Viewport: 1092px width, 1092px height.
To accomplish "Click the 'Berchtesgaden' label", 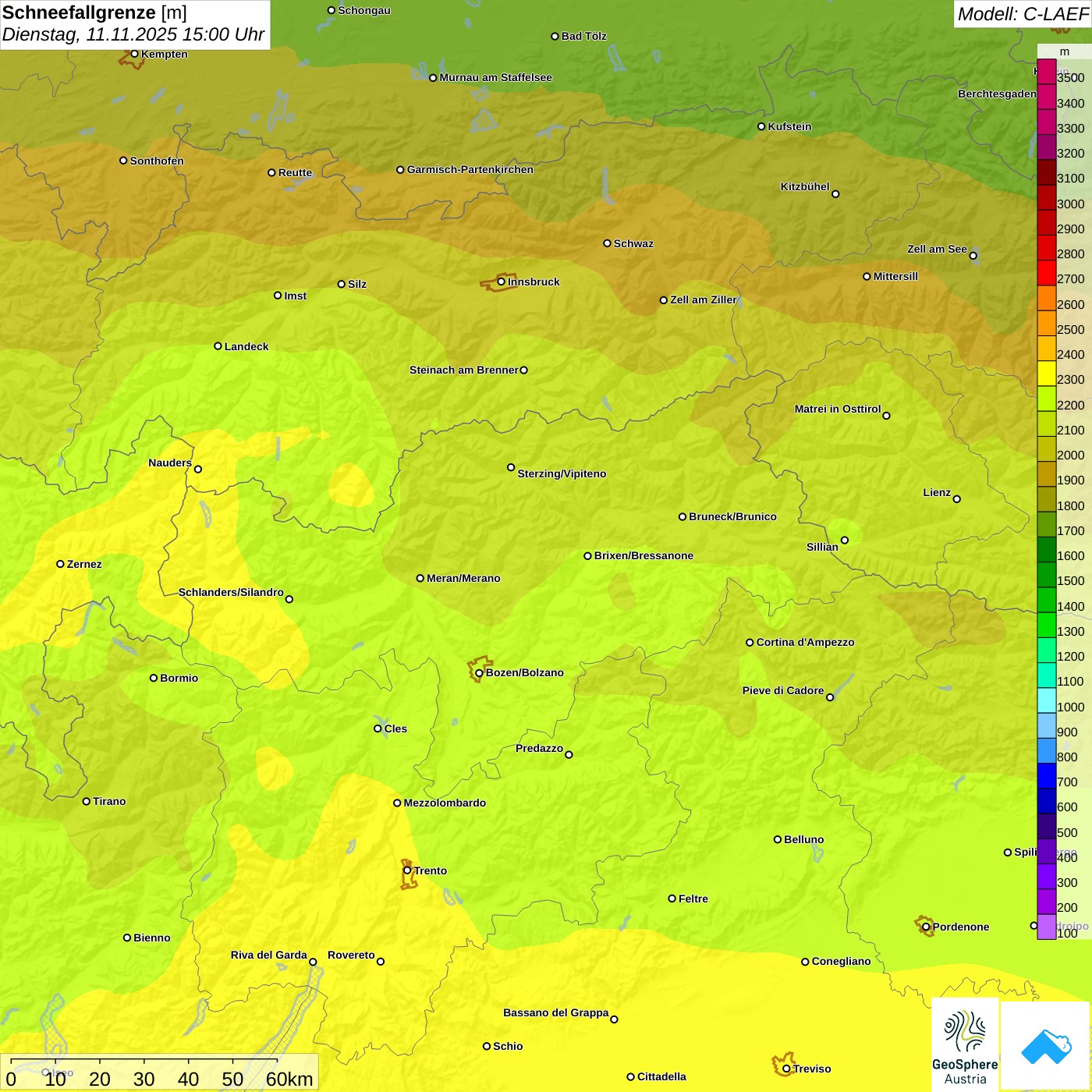I will 998,94.
